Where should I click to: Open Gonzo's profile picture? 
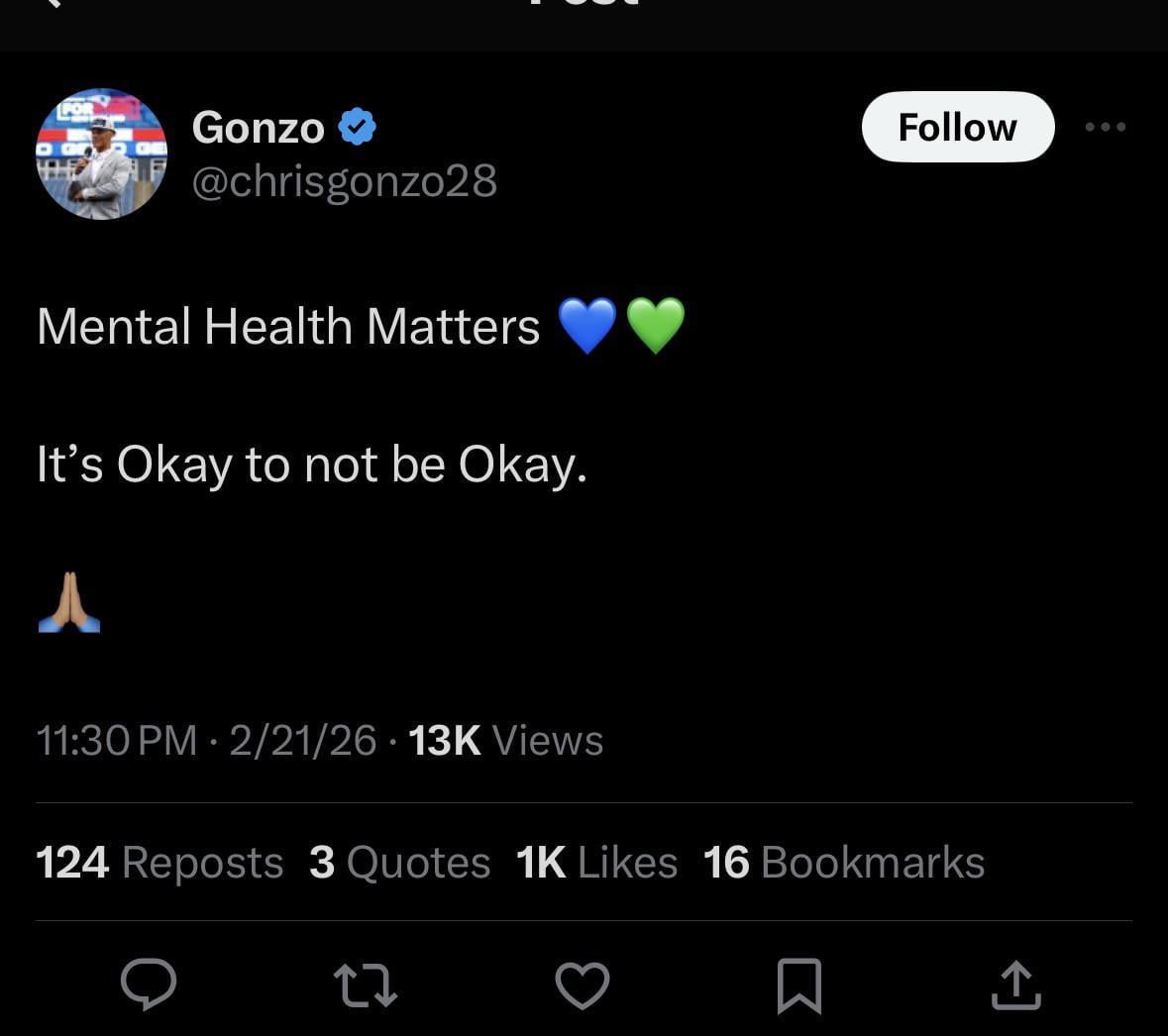pos(101,154)
